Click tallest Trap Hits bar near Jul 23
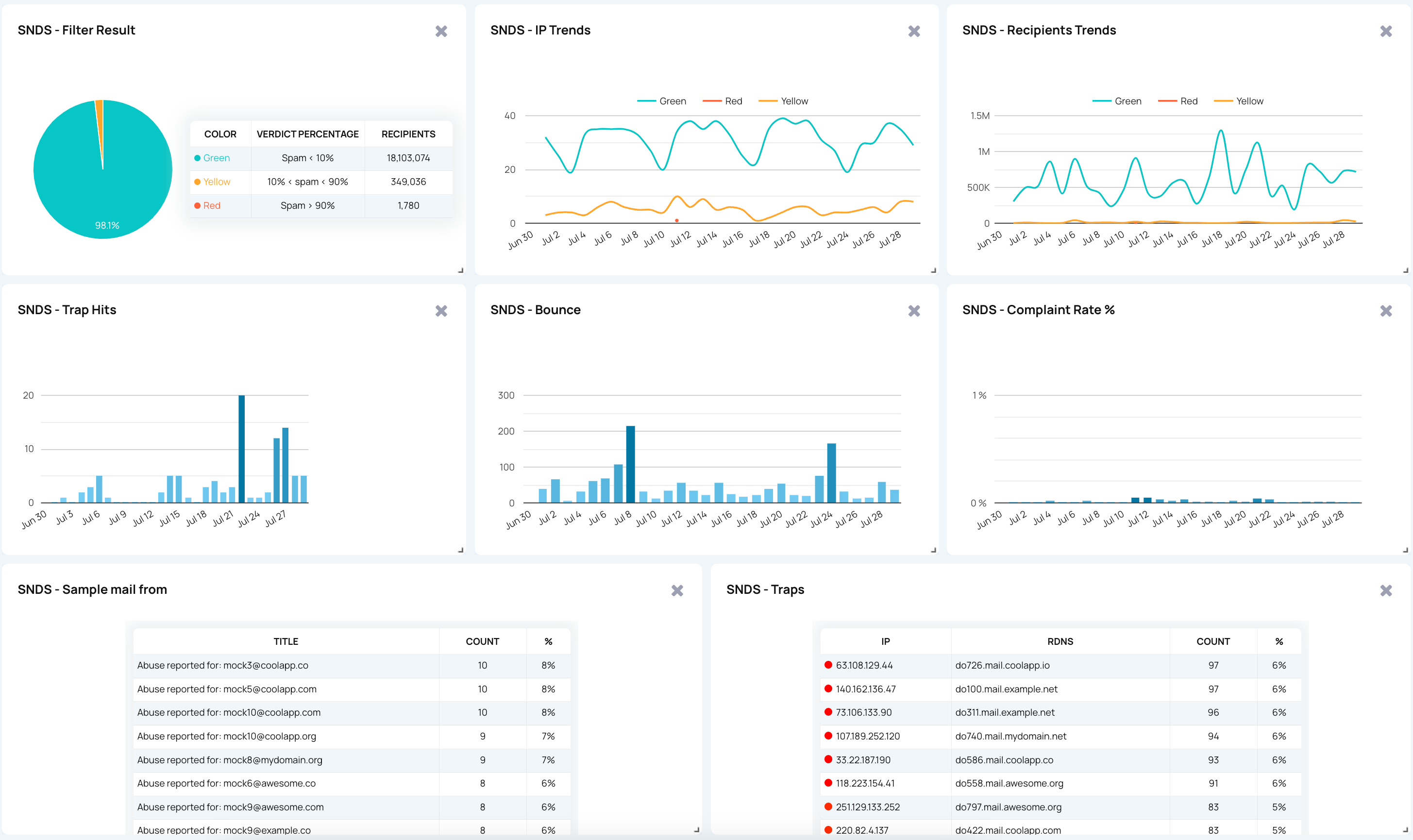The width and height of the screenshot is (1413, 840). pos(242,449)
